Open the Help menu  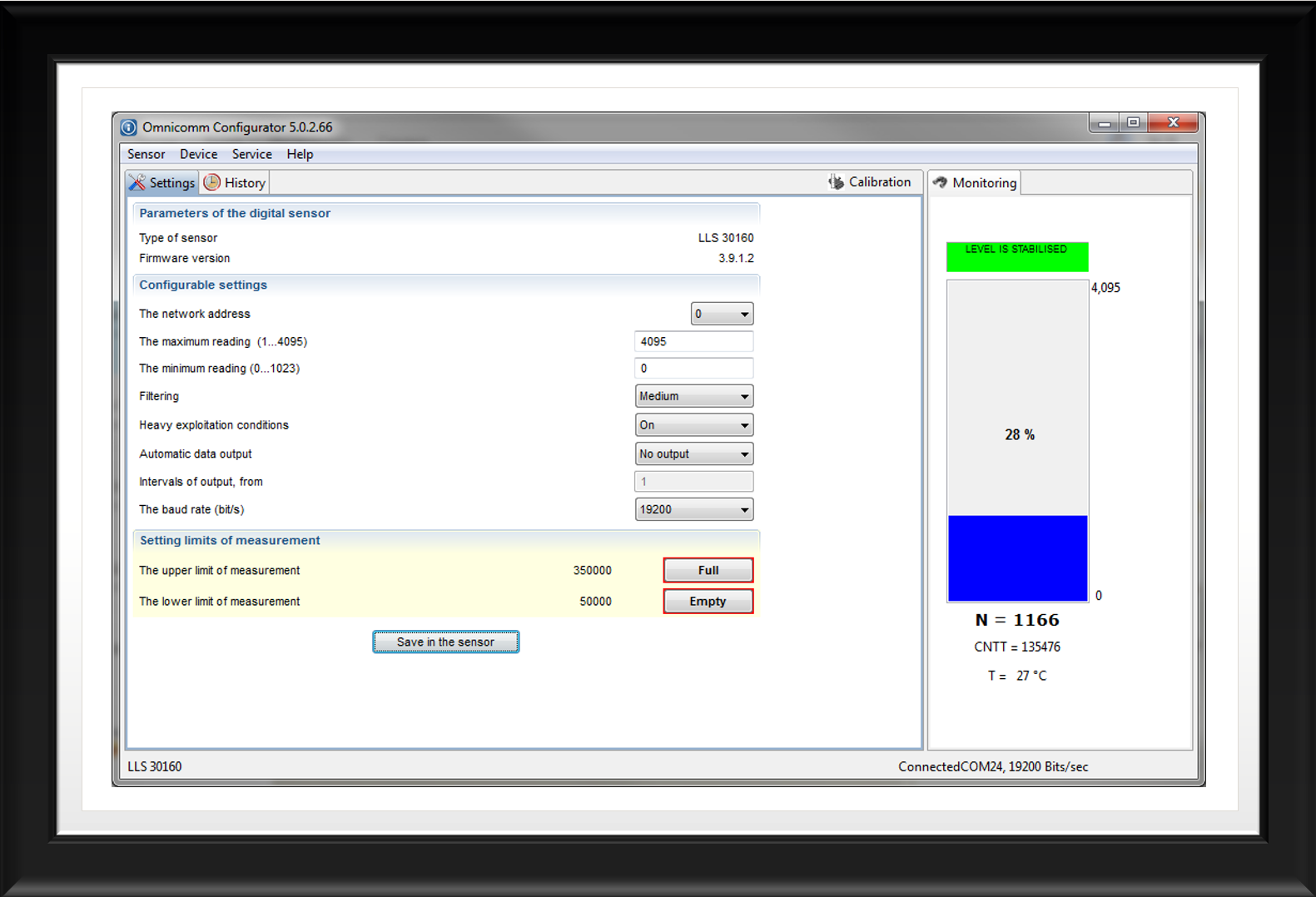(x=300, y=154)
